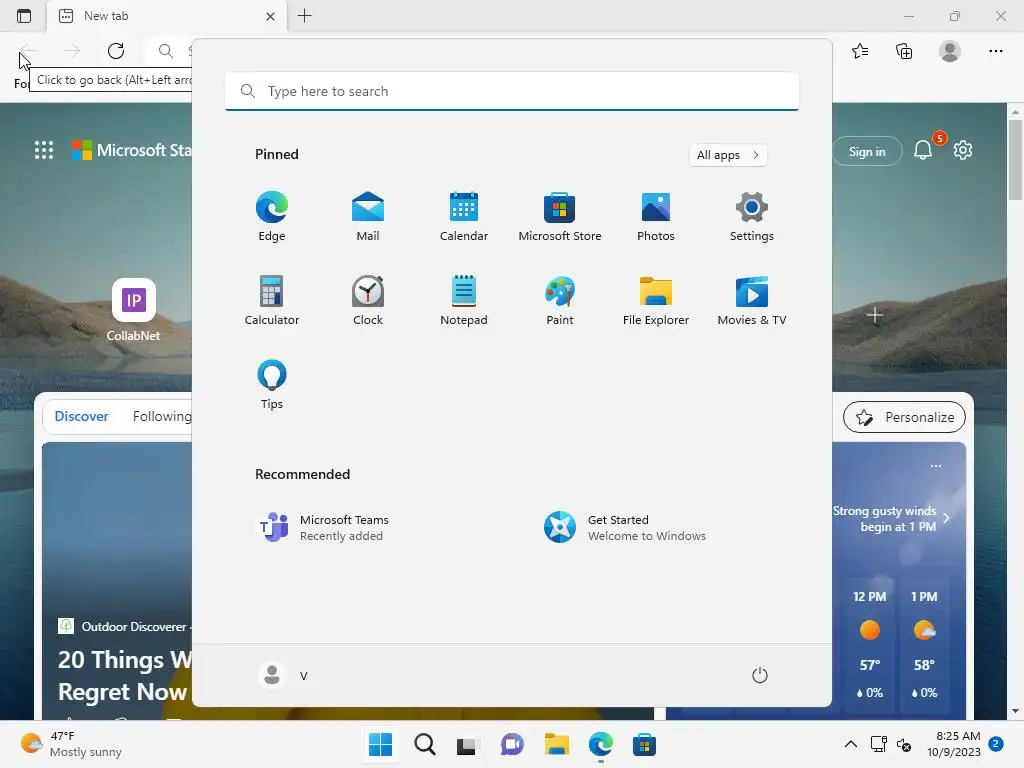Open File Explorer on the taskbar
Viewport: 1024px width, 768px height.
point(556,744)
